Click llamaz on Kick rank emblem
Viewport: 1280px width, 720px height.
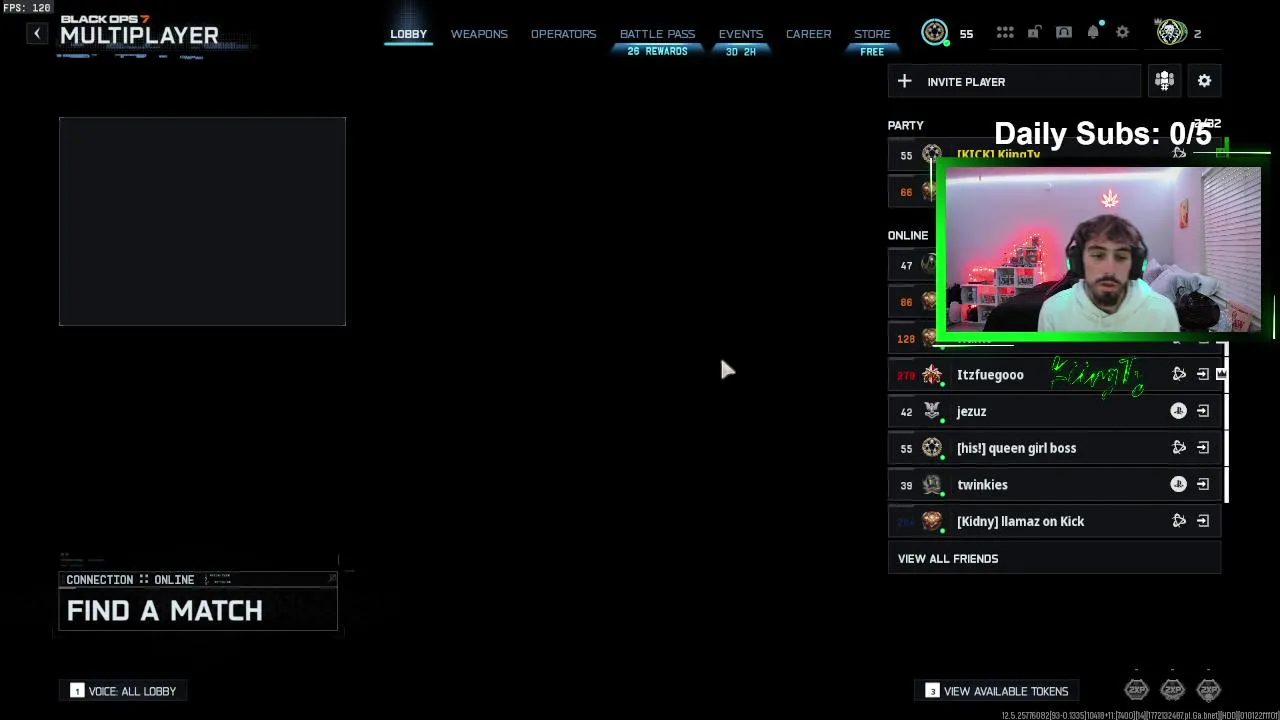click(932, 521)
